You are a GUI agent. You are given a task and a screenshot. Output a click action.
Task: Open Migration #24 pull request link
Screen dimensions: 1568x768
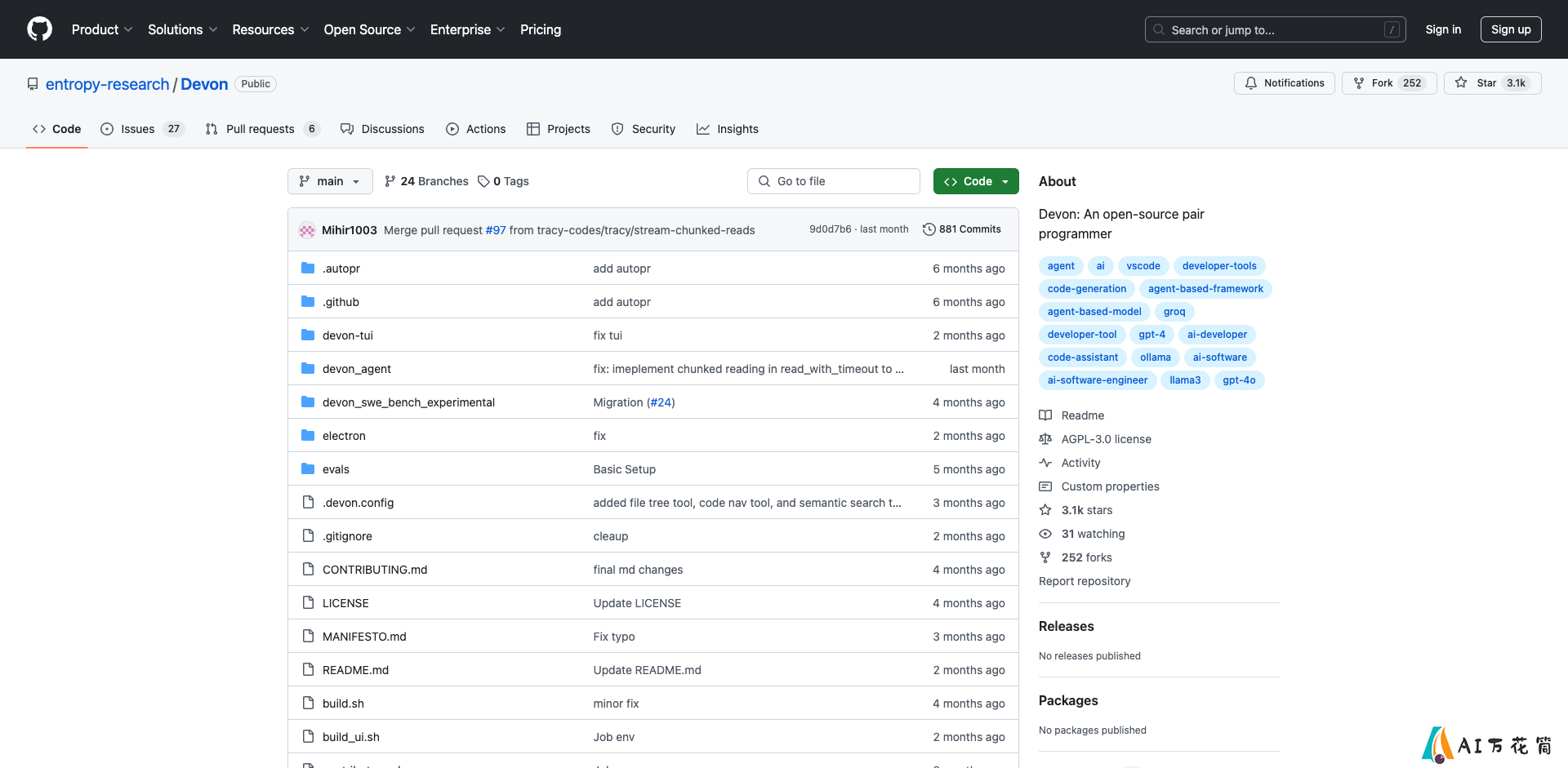[661, 402]
